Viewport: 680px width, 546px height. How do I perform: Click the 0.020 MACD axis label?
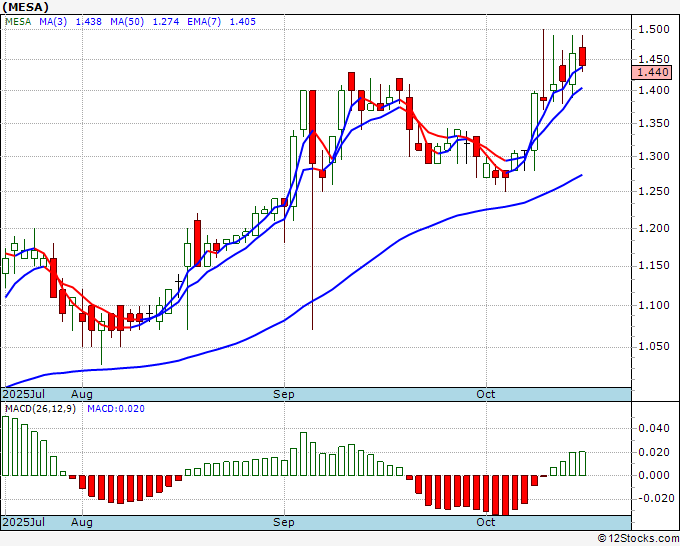[x=654, y=453]
